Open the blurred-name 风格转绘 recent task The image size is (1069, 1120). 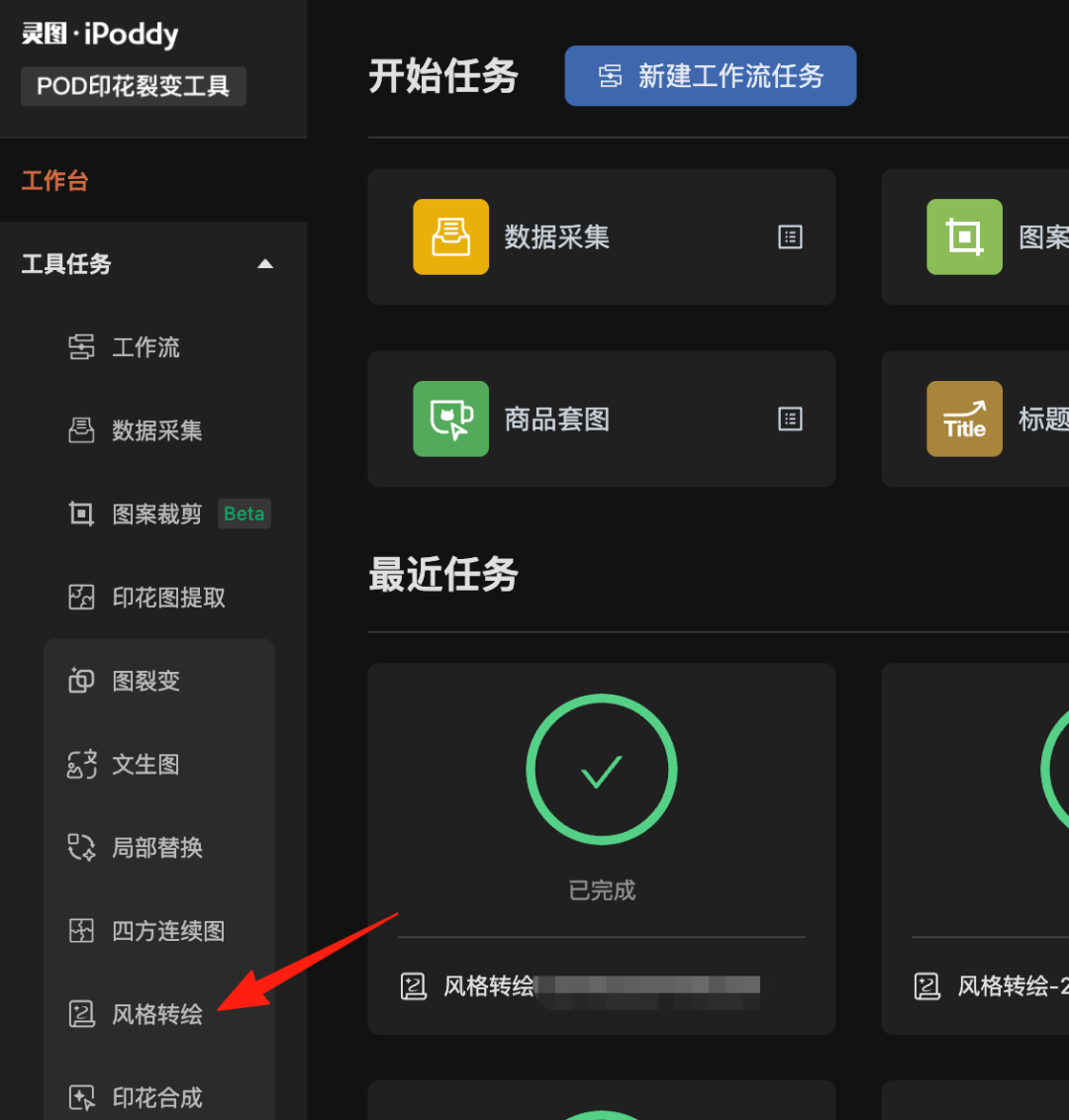[x=602, y=849]
